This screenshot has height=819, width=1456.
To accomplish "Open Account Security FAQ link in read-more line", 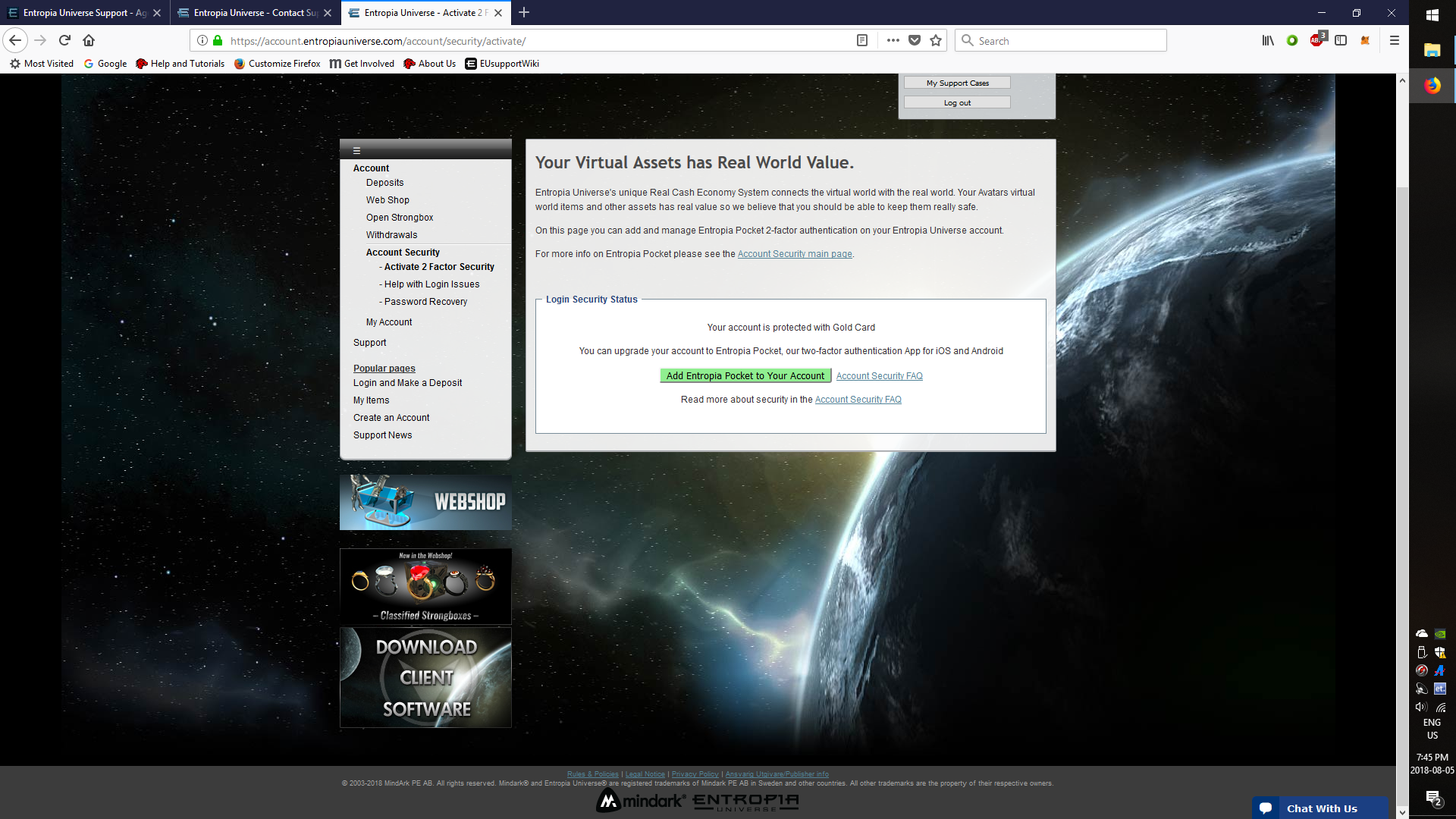I will (858, 400).
